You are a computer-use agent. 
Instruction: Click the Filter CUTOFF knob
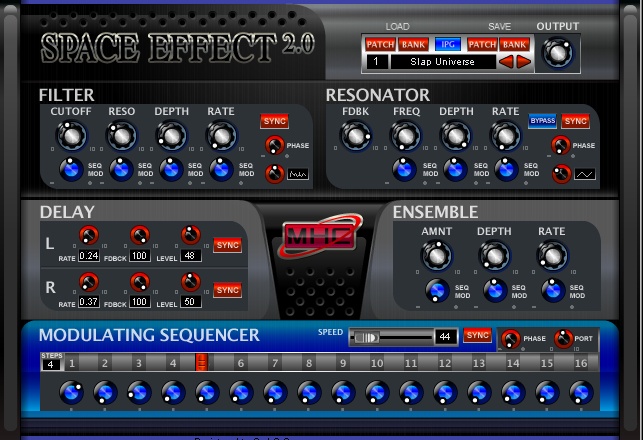click(72, 135)
